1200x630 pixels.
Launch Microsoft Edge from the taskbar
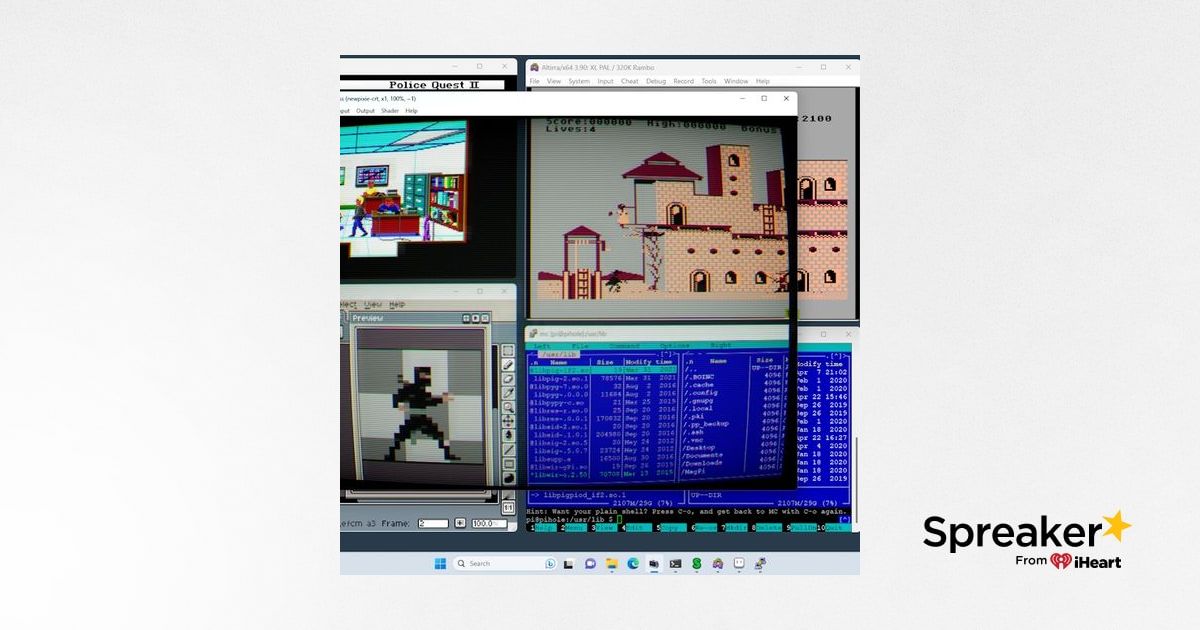[x=633, y=564]
